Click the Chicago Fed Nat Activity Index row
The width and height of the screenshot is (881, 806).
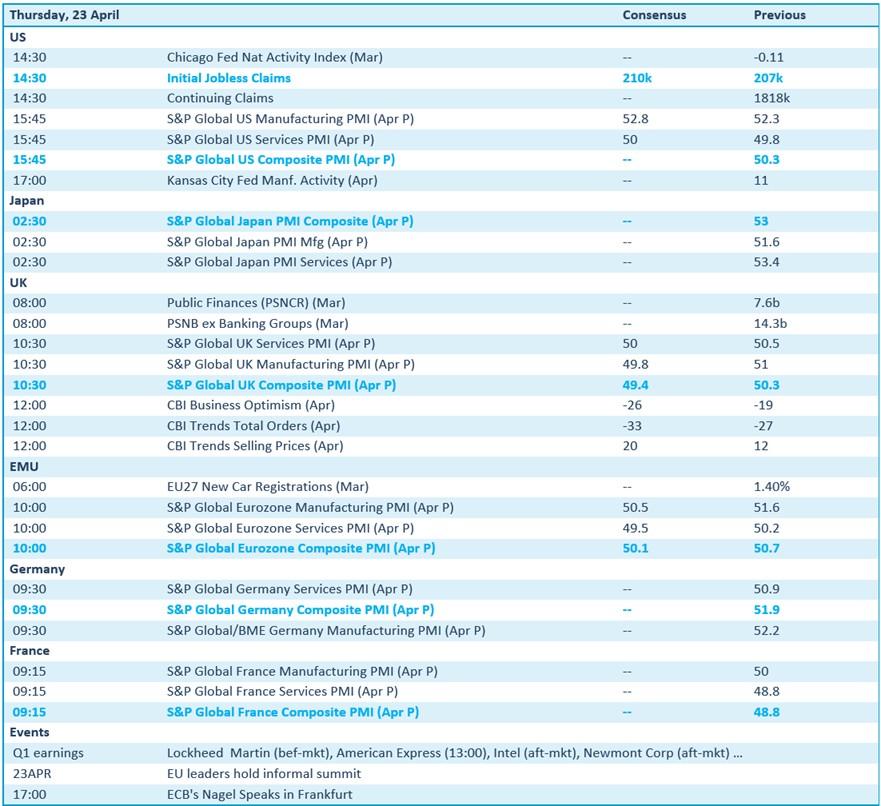coord(274,57)
